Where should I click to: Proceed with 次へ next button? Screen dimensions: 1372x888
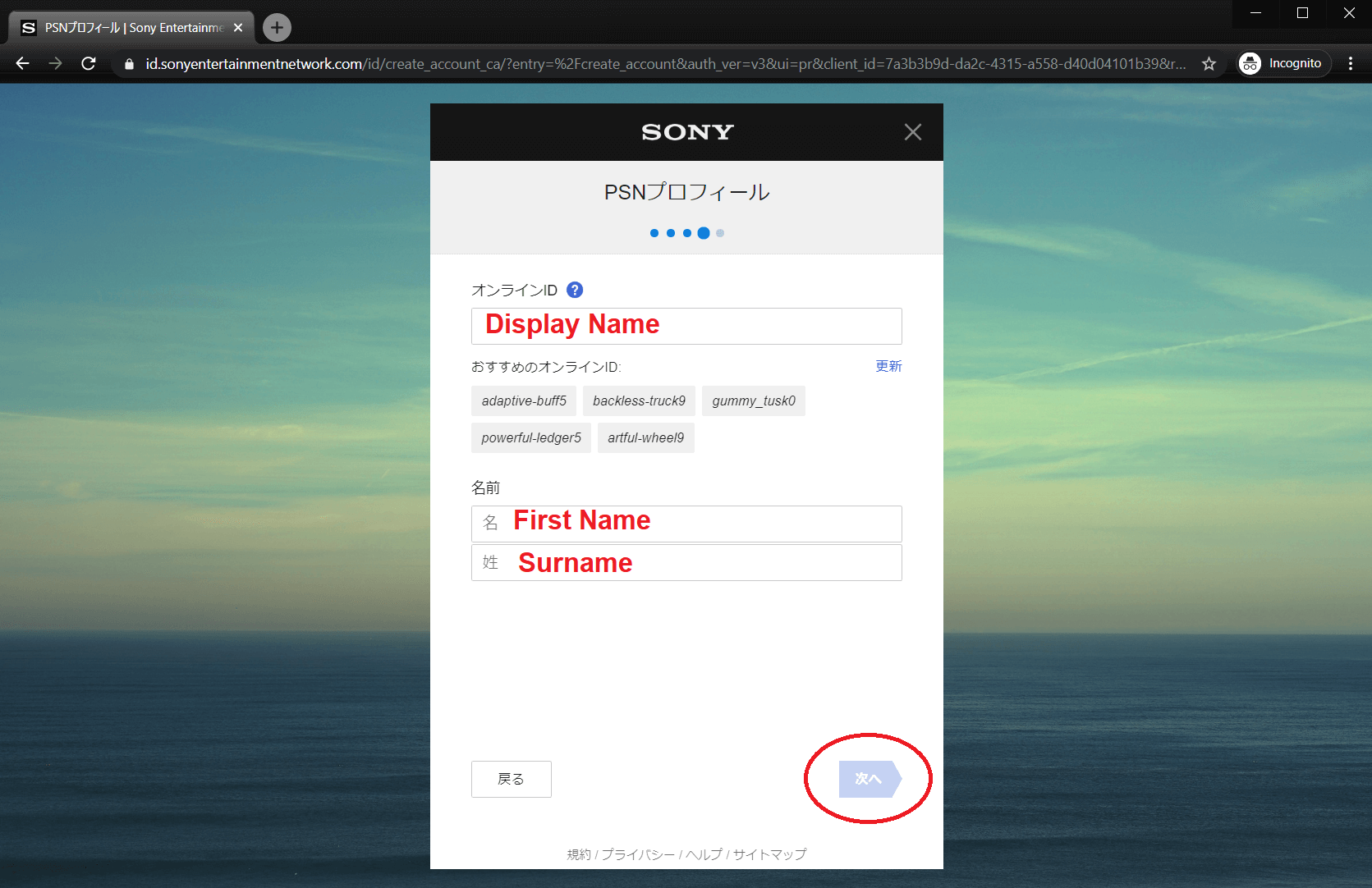[x=869, y=779]
